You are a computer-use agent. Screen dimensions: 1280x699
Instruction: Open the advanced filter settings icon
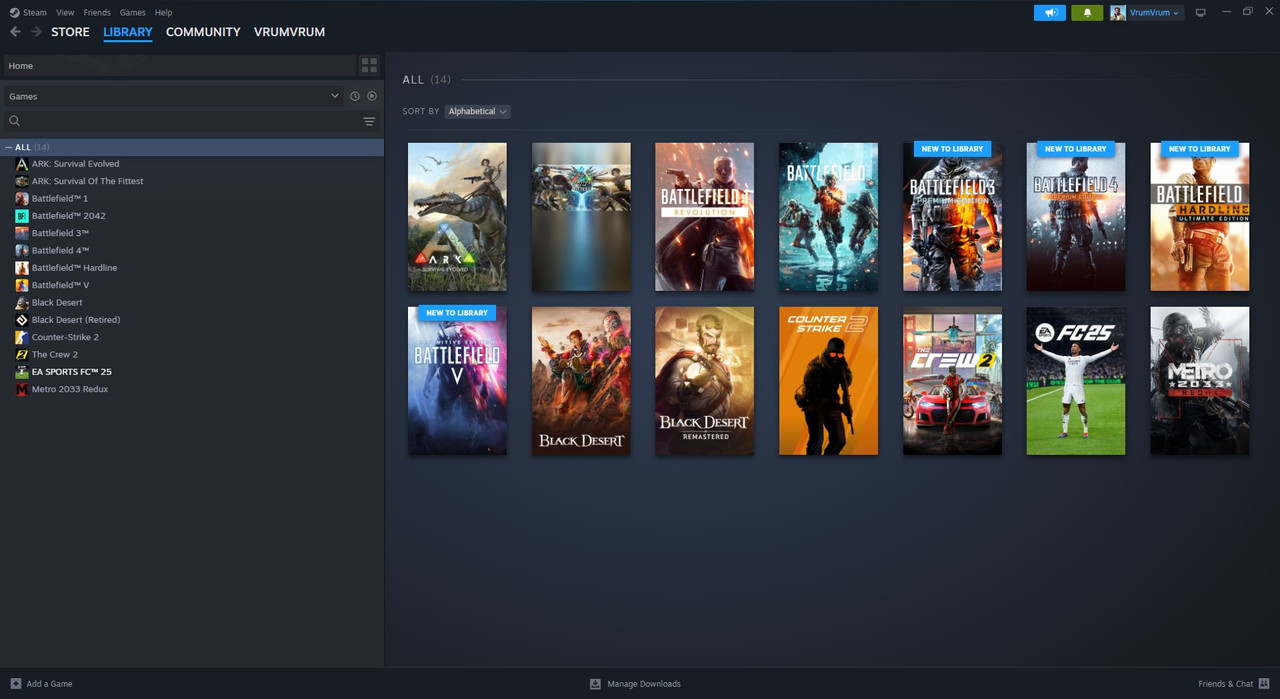click(369, 121)
